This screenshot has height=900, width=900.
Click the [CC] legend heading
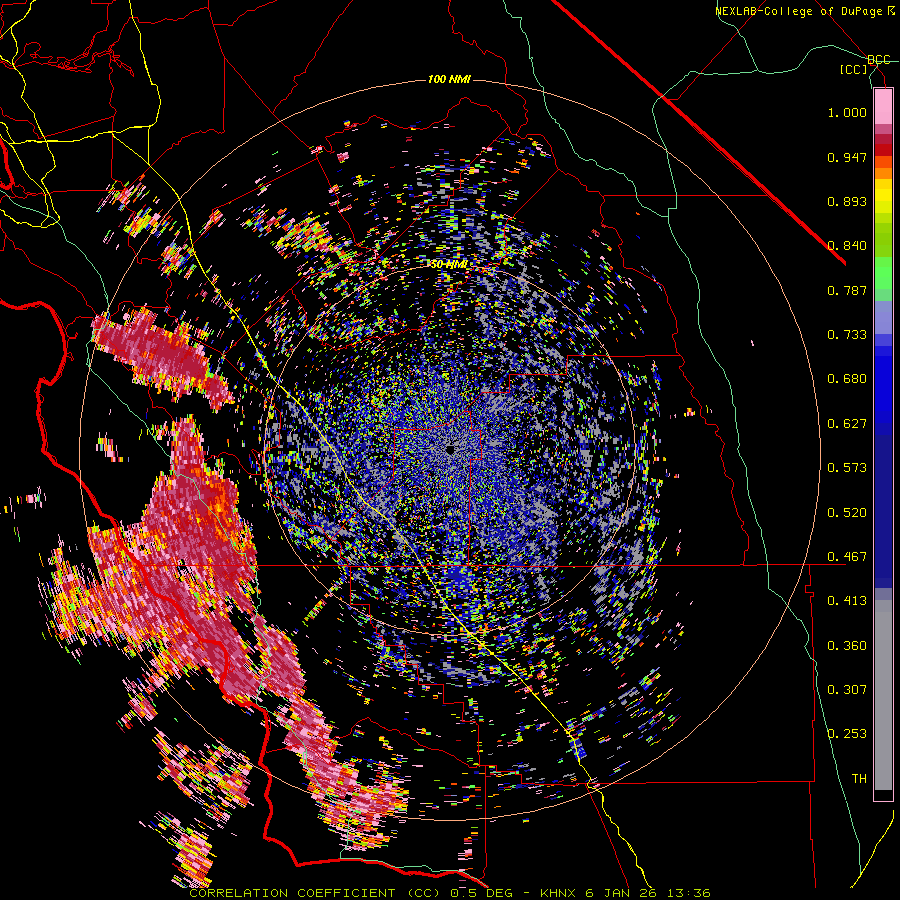[854, 69]
